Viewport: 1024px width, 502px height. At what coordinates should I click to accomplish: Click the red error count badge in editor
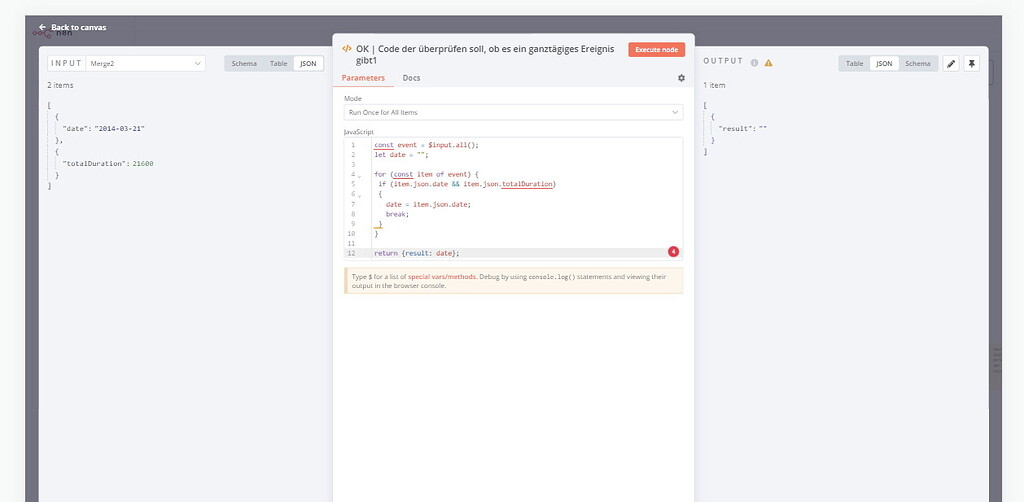coord(673,252)
